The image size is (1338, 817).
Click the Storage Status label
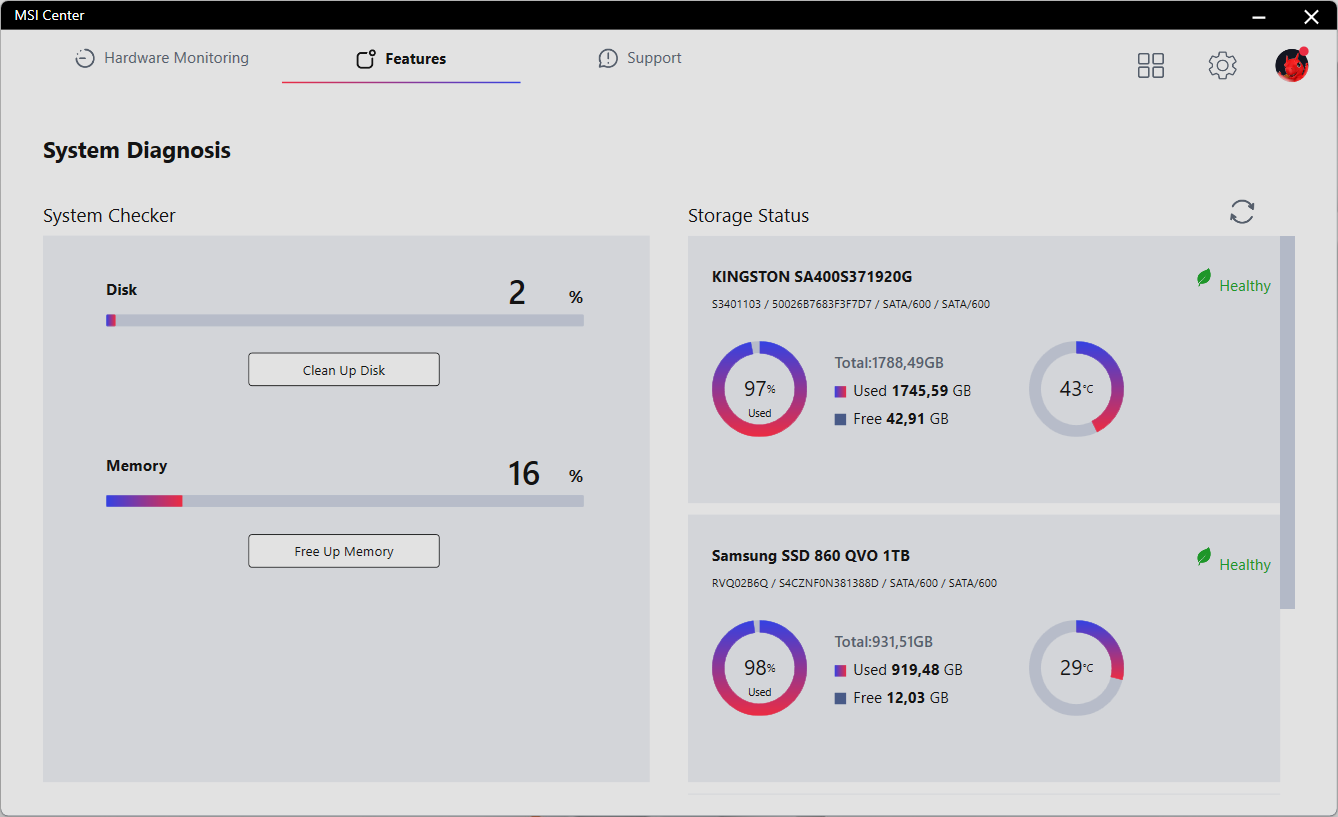pyautogui.click(x=749, y=216)
